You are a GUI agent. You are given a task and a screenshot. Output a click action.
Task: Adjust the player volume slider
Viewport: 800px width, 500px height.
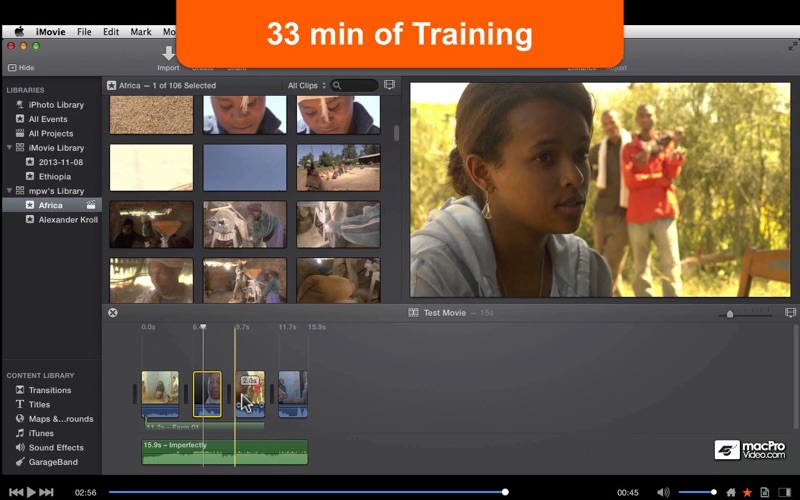(697, 492)
